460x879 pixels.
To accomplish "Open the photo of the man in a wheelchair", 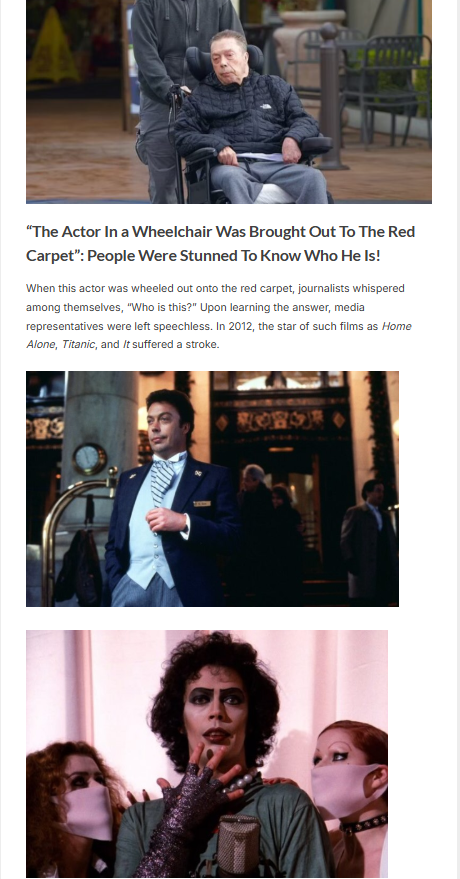I will click(x=229, y=101).
